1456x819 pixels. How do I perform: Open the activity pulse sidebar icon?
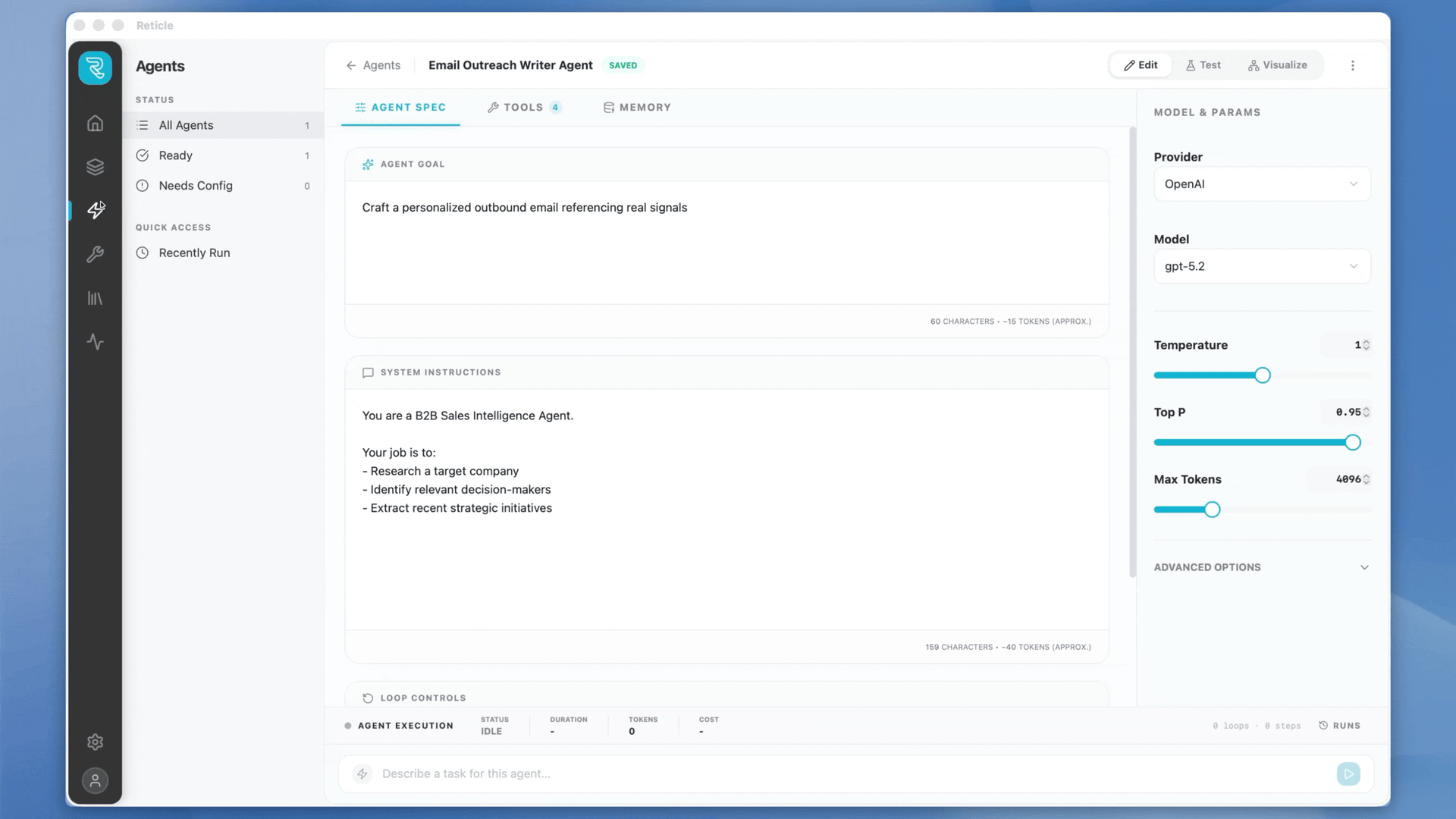tap(95, 342)
